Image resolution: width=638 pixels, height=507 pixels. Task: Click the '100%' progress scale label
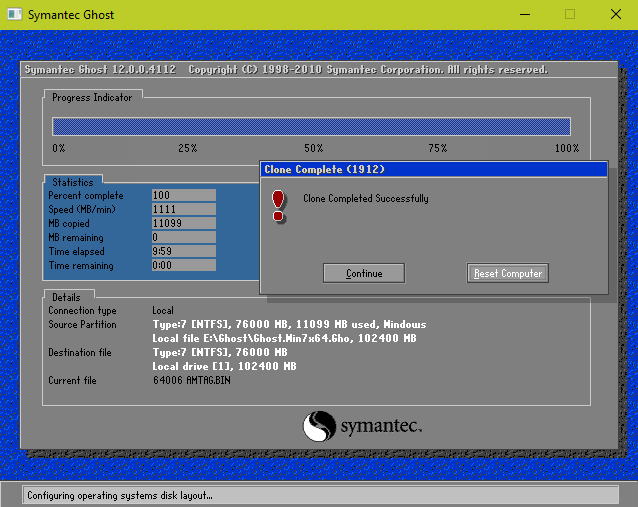(x=567, y=148)
